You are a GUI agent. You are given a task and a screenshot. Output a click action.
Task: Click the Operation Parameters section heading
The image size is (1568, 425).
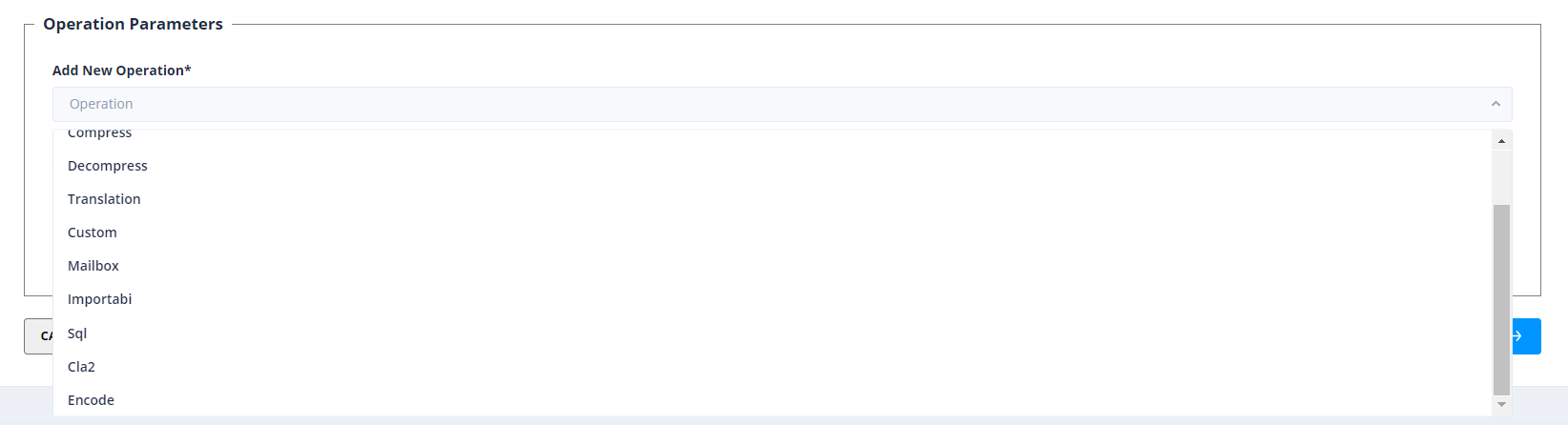point(133,24)
